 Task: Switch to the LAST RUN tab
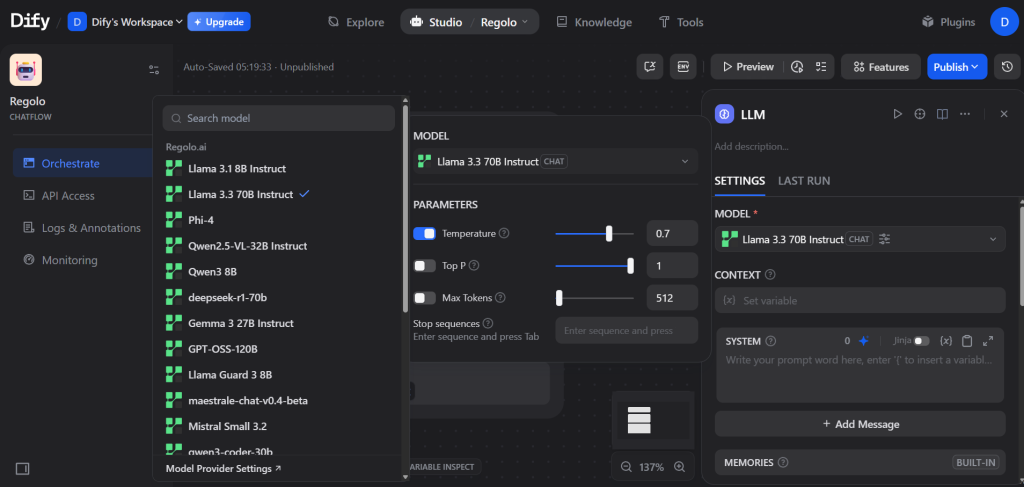click(804, 181)
